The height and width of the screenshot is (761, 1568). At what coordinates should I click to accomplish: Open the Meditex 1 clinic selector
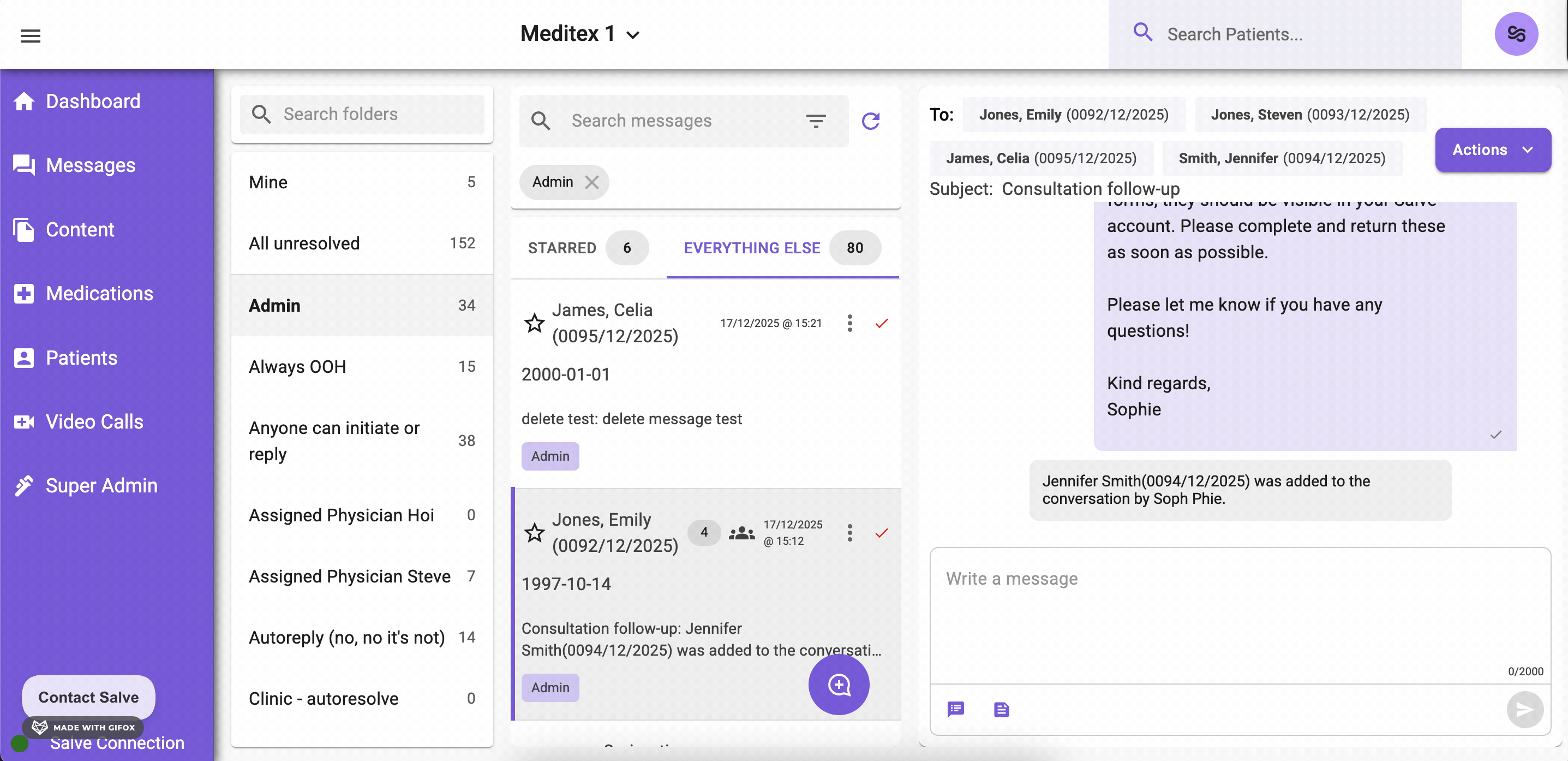click(579, 34)
